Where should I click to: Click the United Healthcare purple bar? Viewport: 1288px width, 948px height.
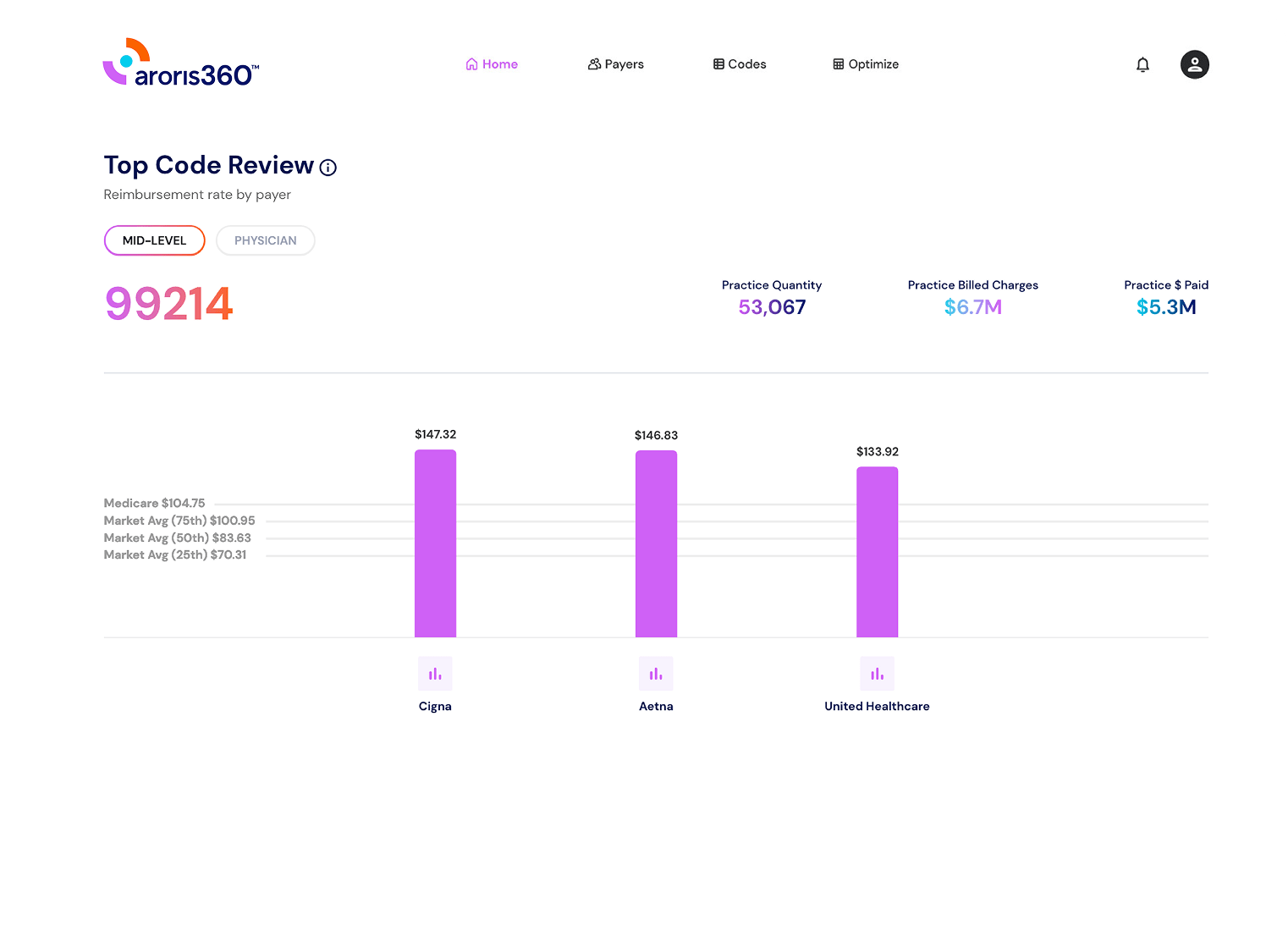[877, 552]
